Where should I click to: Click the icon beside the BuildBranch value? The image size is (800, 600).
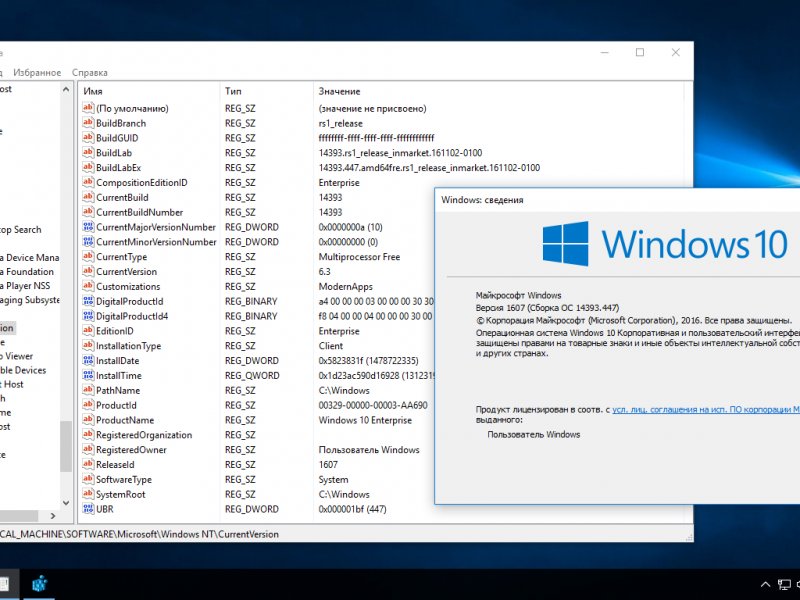click(88, 123)
